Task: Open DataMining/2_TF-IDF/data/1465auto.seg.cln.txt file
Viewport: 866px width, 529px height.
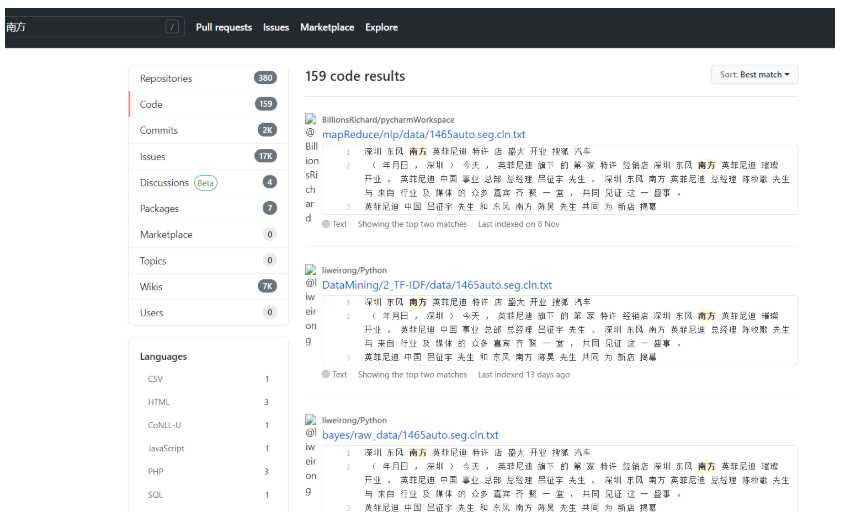Action: click(437, 285)
